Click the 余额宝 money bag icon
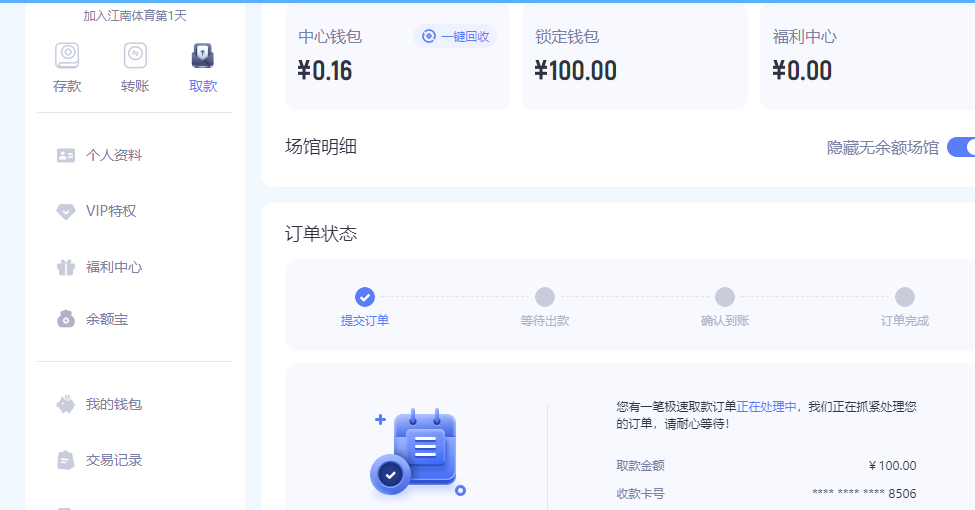975x510 pixels. 66,319
